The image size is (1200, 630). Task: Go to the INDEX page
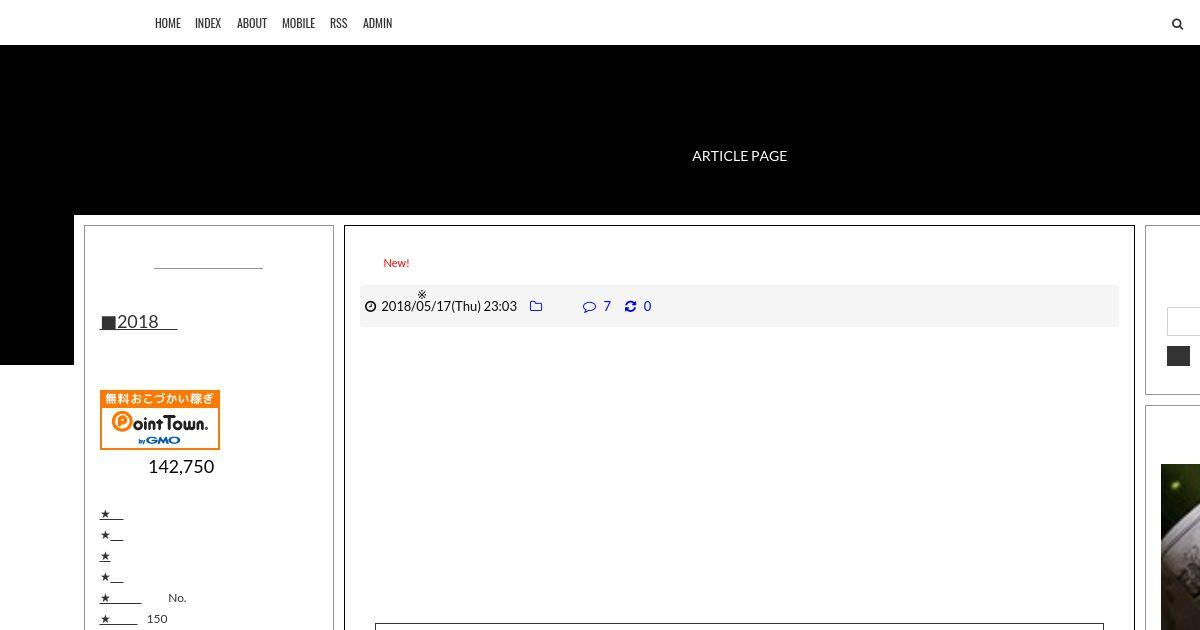click(208, 23)
